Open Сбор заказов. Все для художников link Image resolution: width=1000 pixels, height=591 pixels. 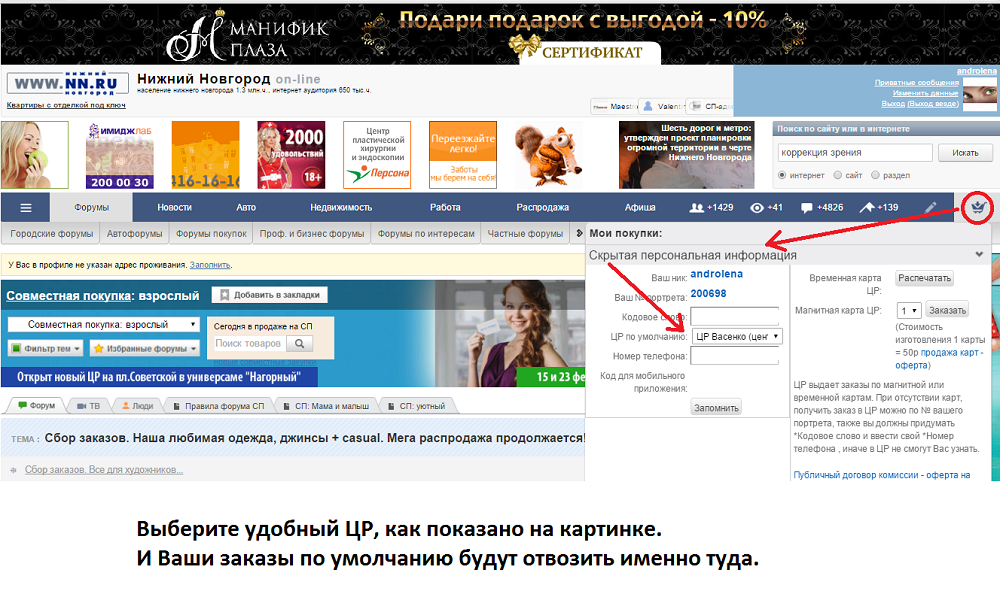[104, 470]
